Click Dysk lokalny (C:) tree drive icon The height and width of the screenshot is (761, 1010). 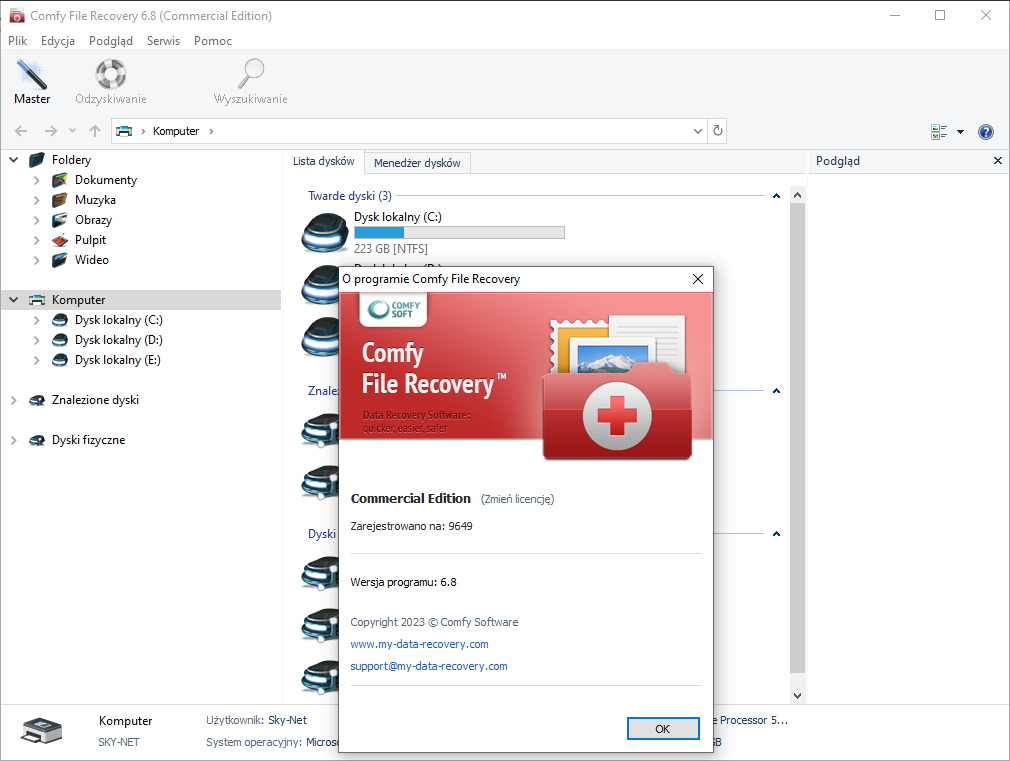[x=60, y=320]
